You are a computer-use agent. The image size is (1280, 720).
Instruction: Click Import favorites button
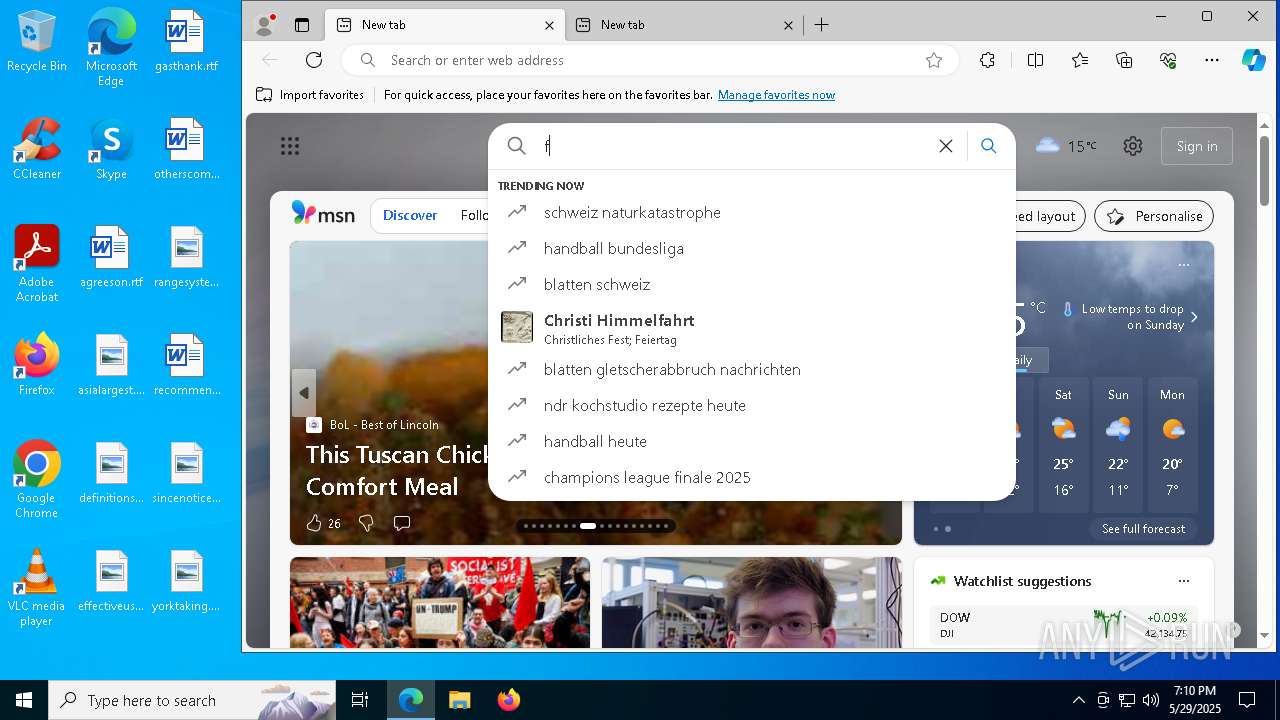[x=310, y=95]
